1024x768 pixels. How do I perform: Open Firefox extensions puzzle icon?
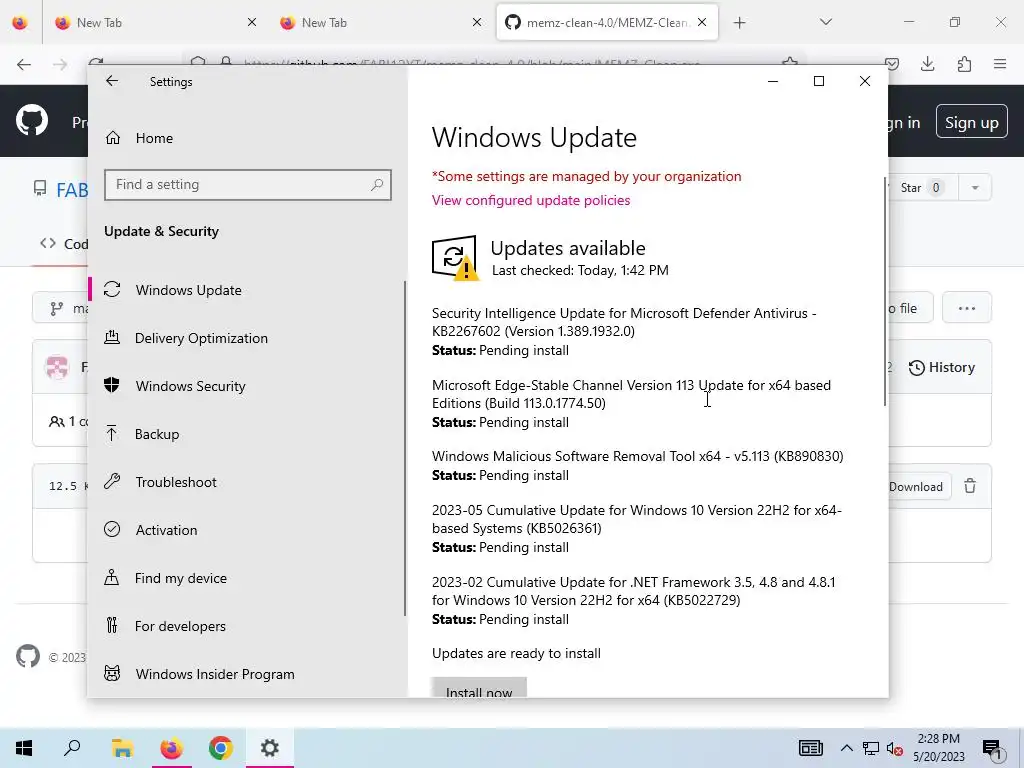(964, 64)
